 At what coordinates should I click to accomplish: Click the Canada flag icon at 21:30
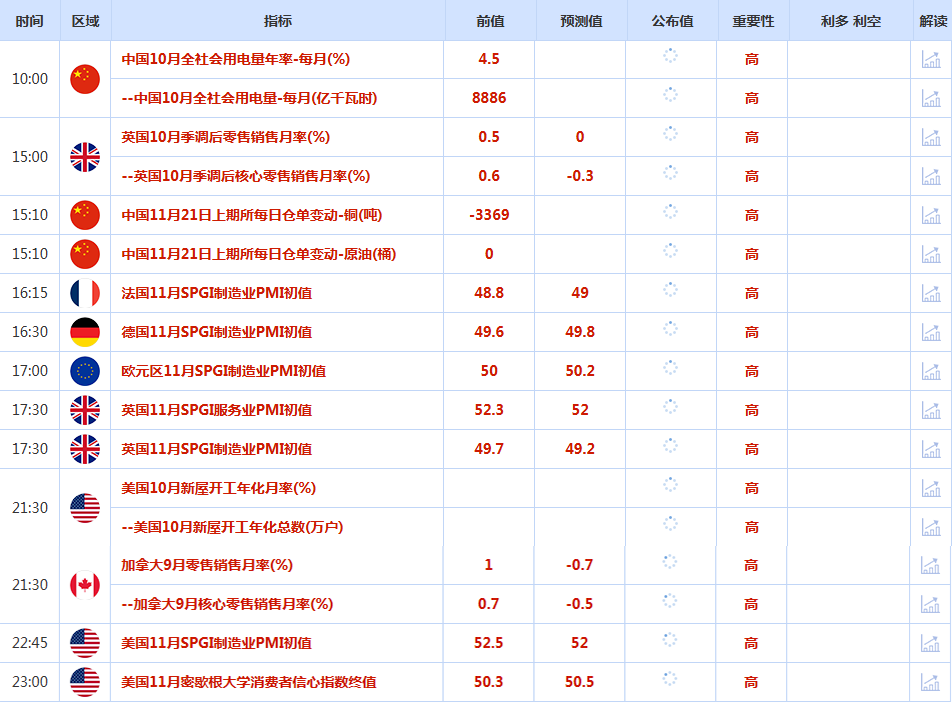point(85,585)
